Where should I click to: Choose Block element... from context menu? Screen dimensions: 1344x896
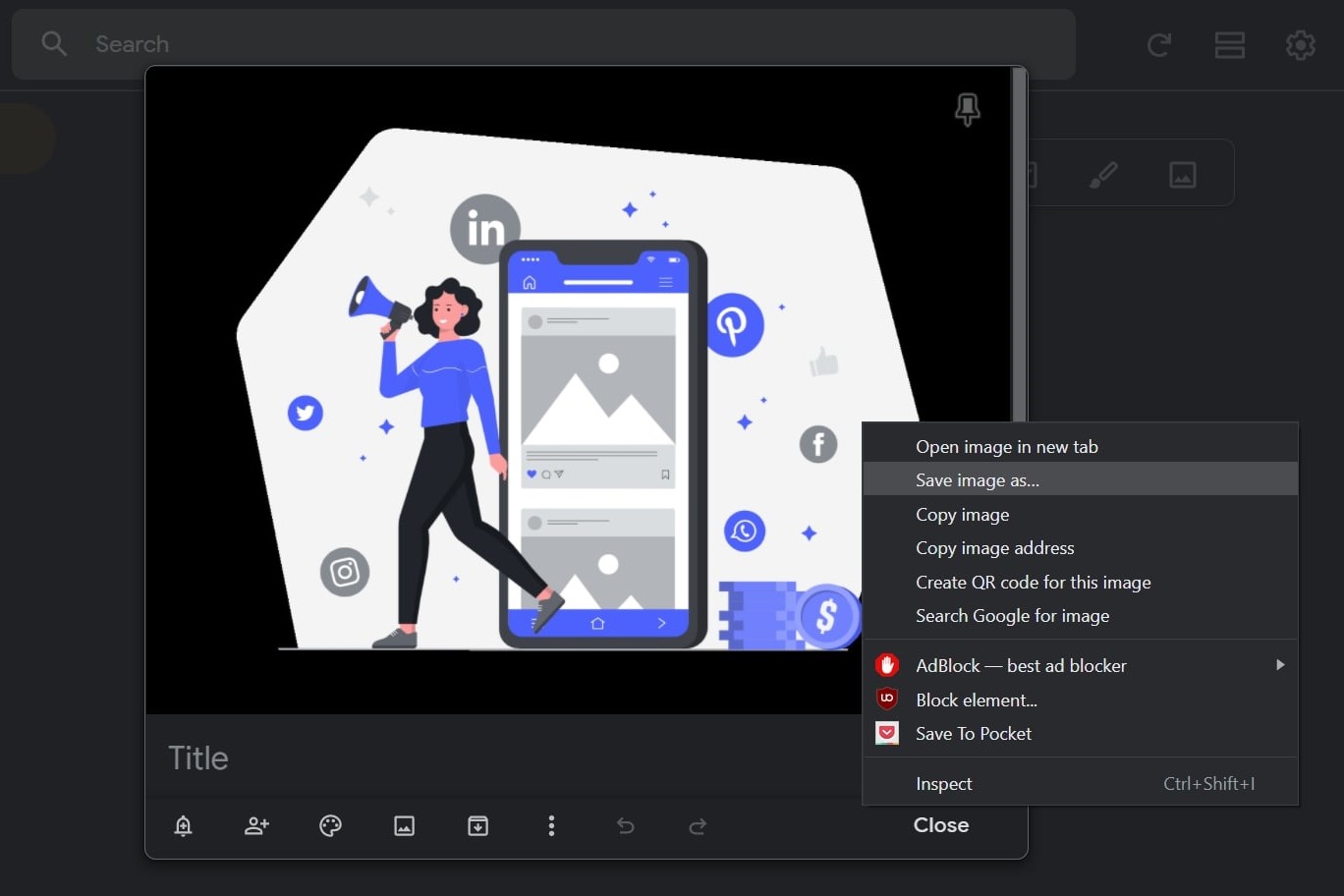1081,700
